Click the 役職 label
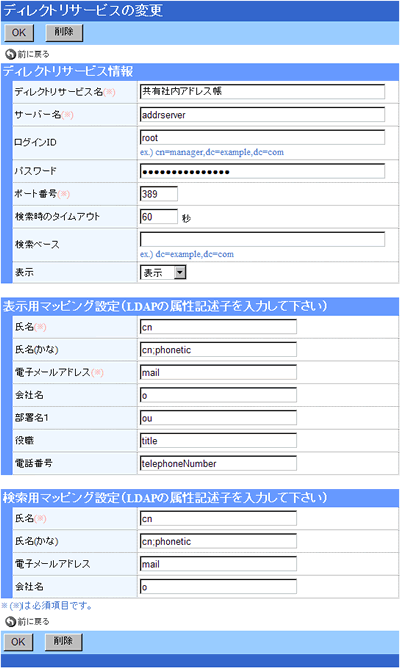Screen dimensions: 400x669 (x=24, y=440)
